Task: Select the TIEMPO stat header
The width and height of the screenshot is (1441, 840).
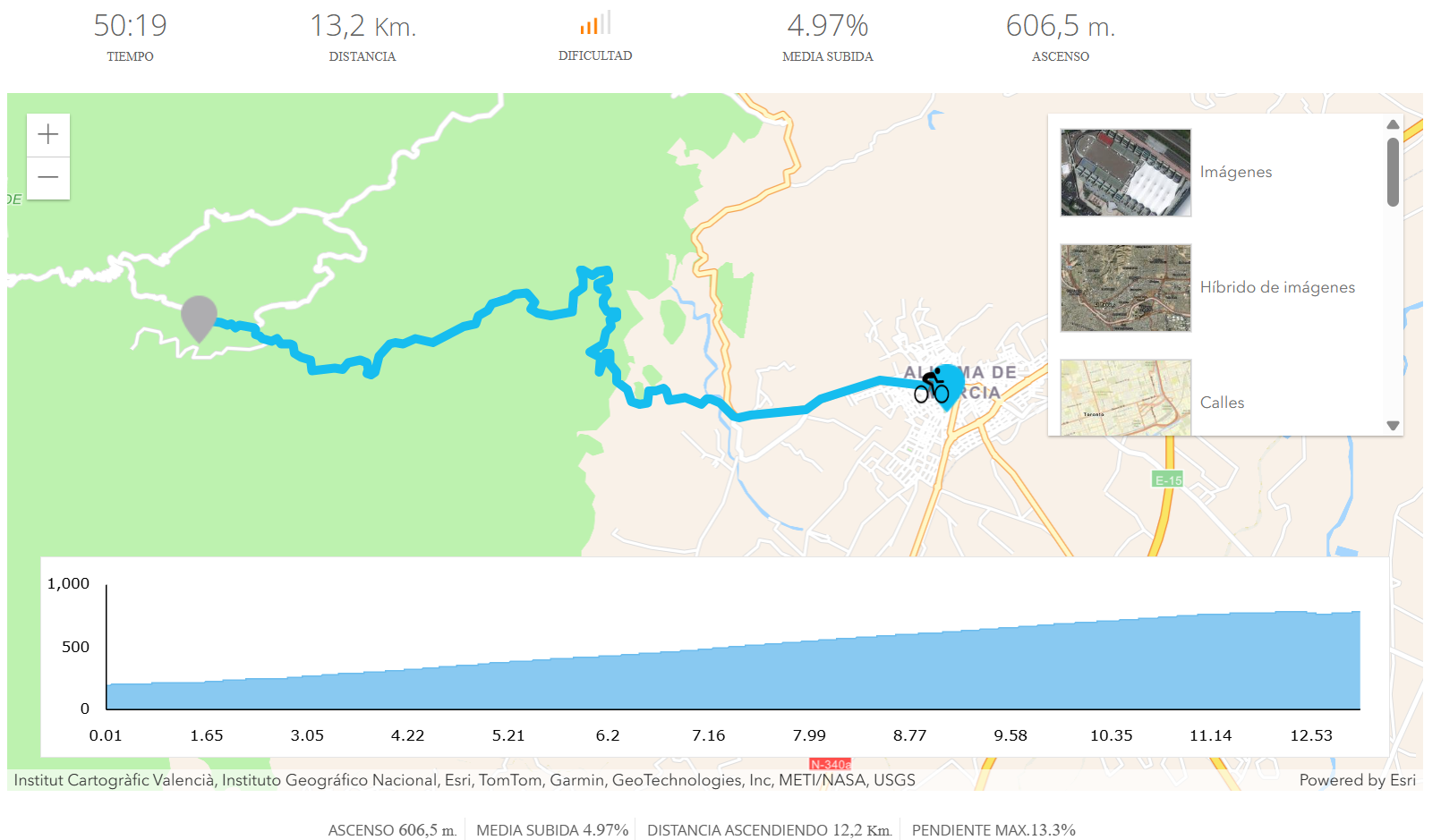Action: (x=130, y=55)
